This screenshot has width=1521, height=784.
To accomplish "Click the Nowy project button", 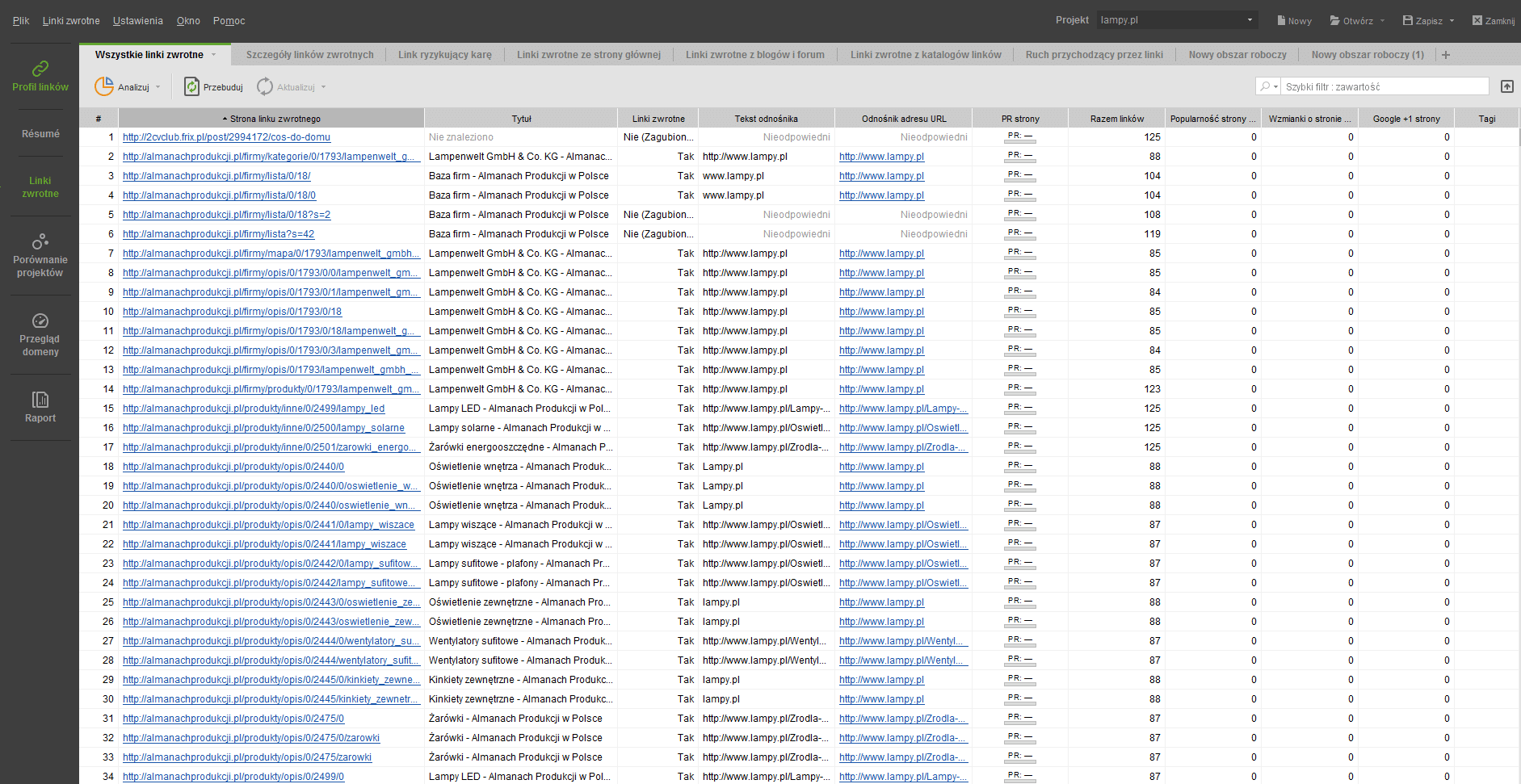I will point(1294,20).
